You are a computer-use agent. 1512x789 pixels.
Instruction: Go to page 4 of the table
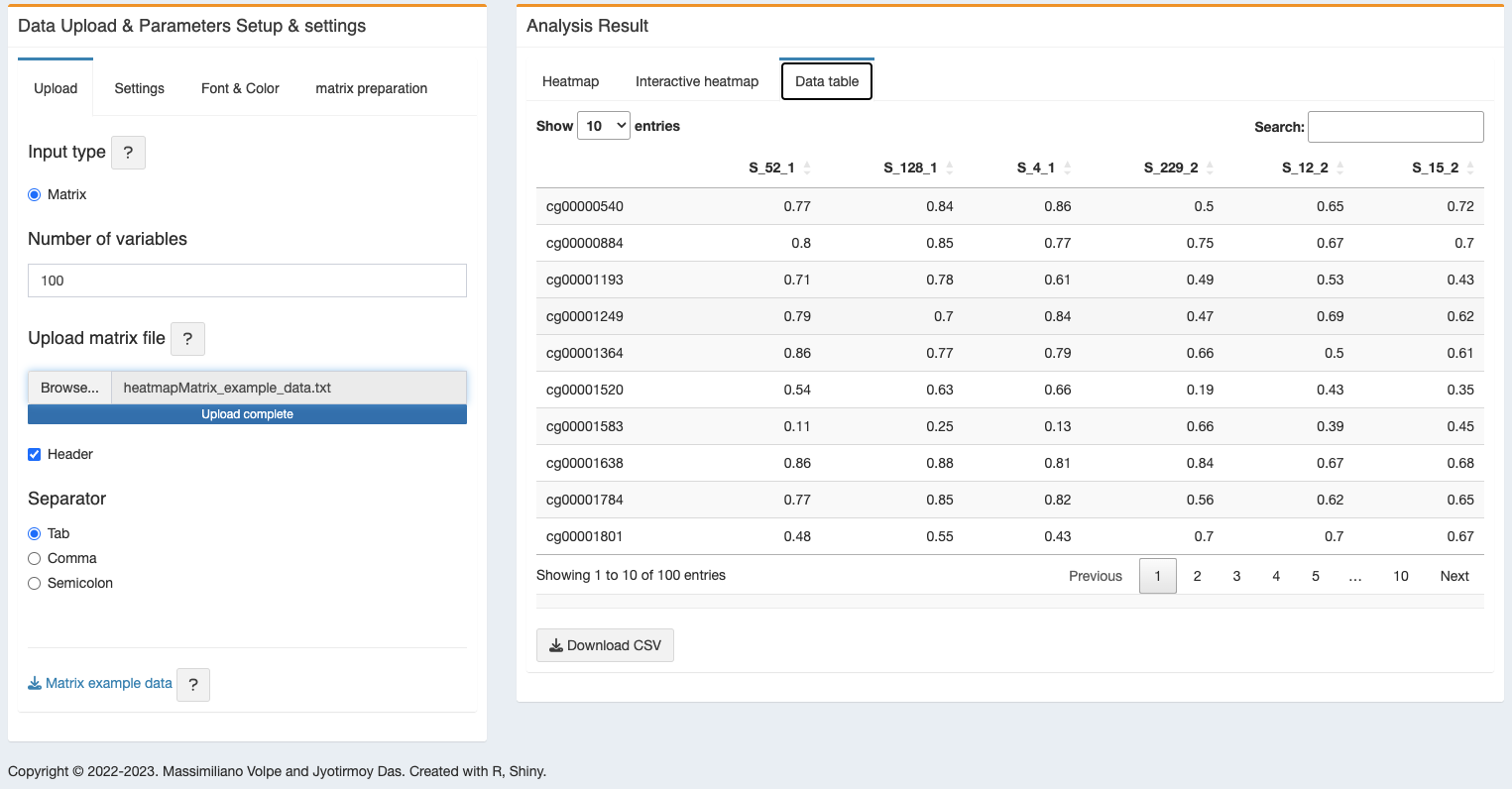point(1276,576)
